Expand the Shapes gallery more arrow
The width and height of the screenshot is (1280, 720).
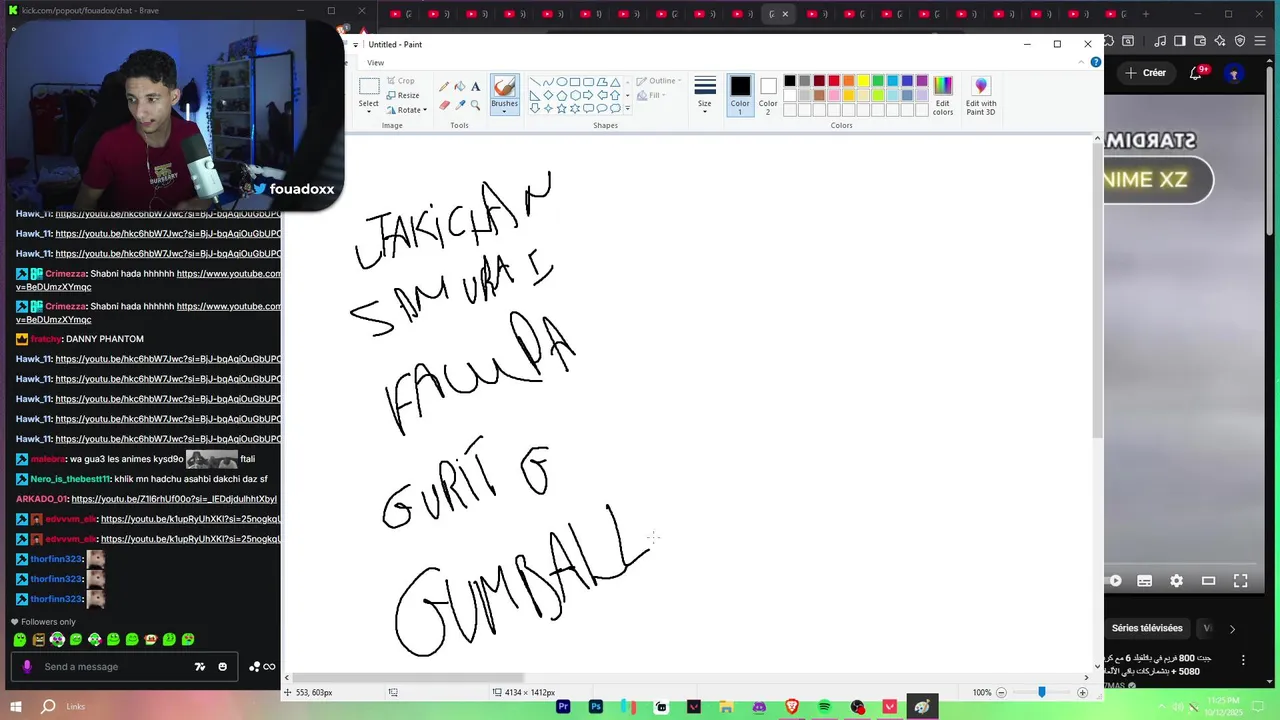click(x=627, y=108)
